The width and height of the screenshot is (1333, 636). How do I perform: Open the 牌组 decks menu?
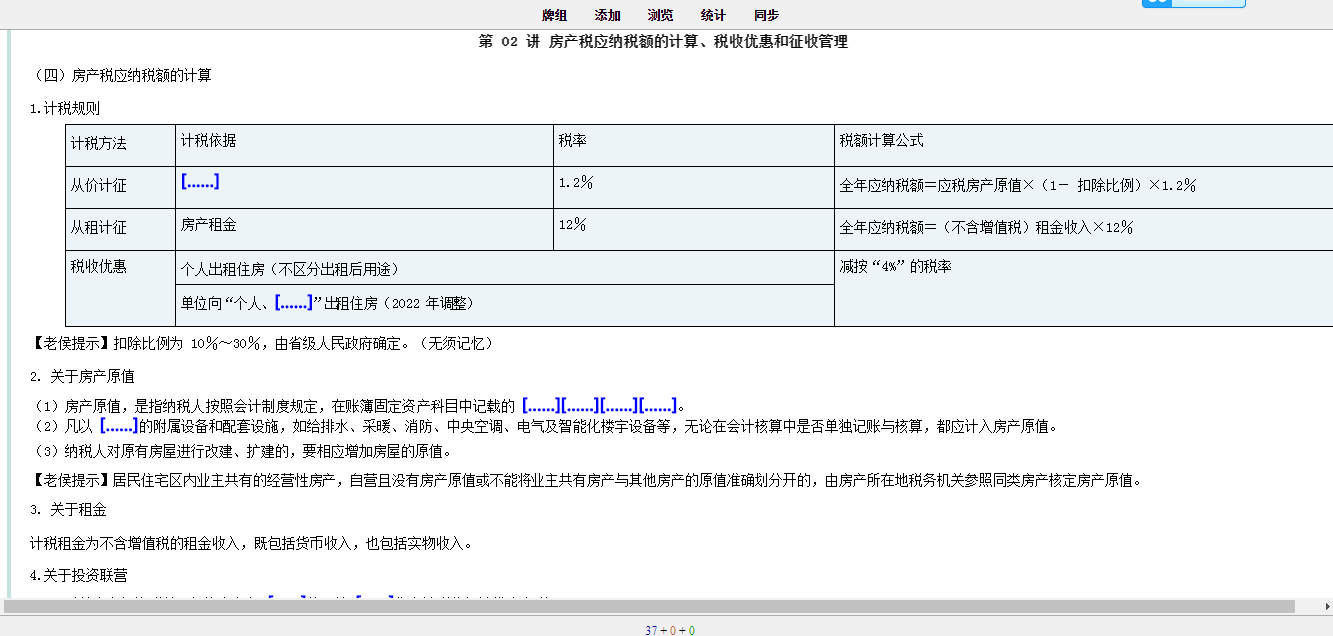555,15
